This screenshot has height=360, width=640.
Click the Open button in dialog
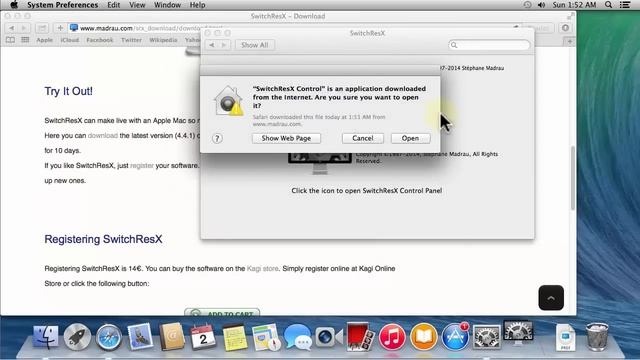pyautogui.click(x=410, y=138)
